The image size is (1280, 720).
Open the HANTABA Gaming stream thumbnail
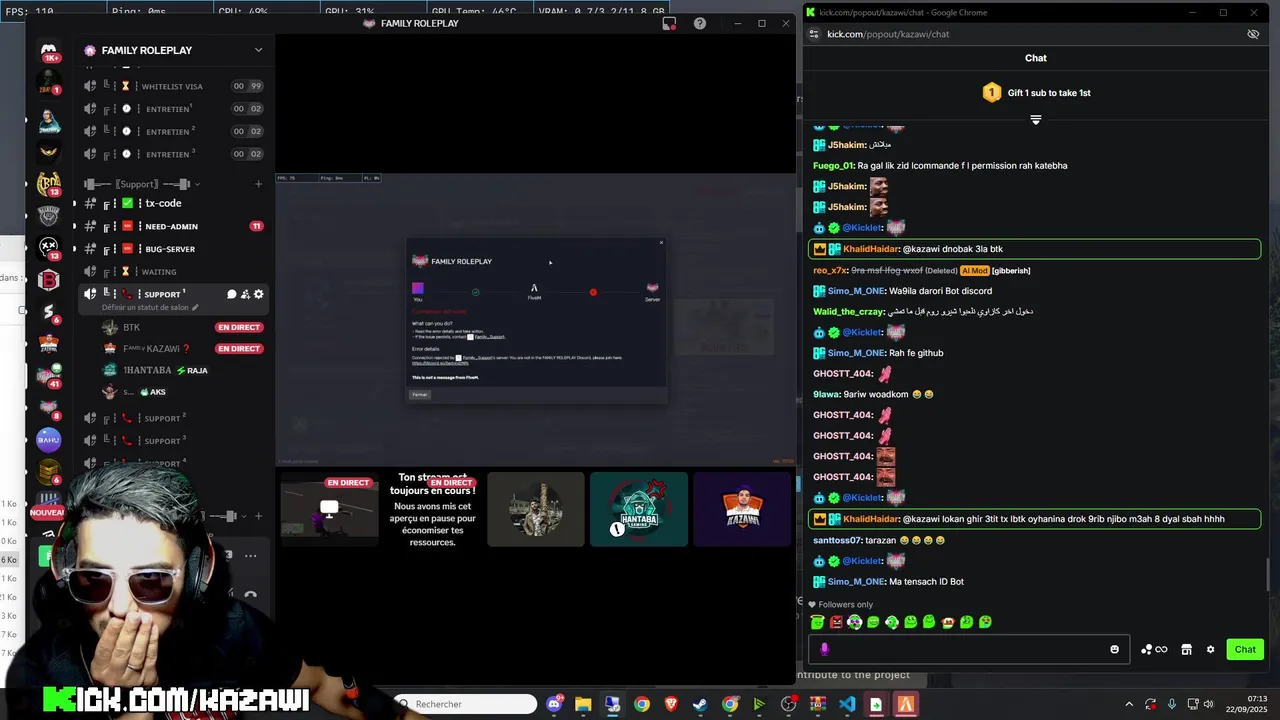click(639, 509)
